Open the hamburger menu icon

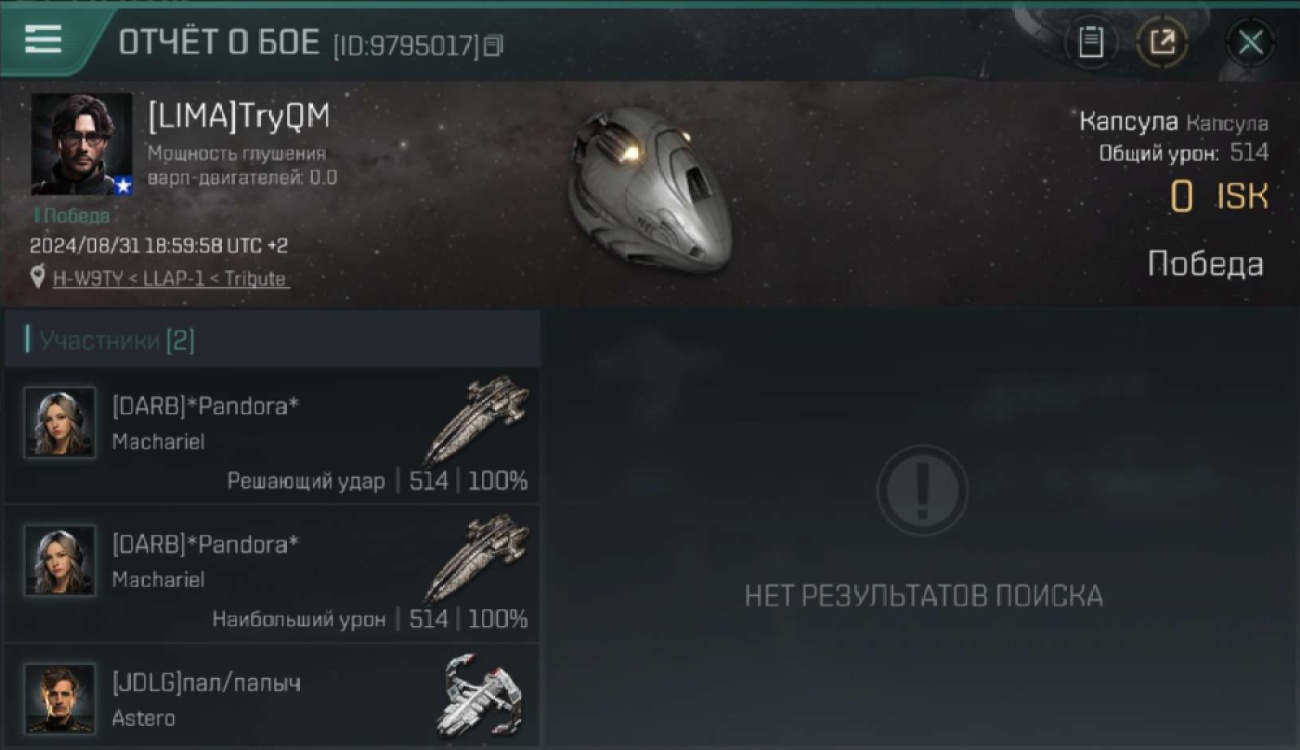pos(43,40)
